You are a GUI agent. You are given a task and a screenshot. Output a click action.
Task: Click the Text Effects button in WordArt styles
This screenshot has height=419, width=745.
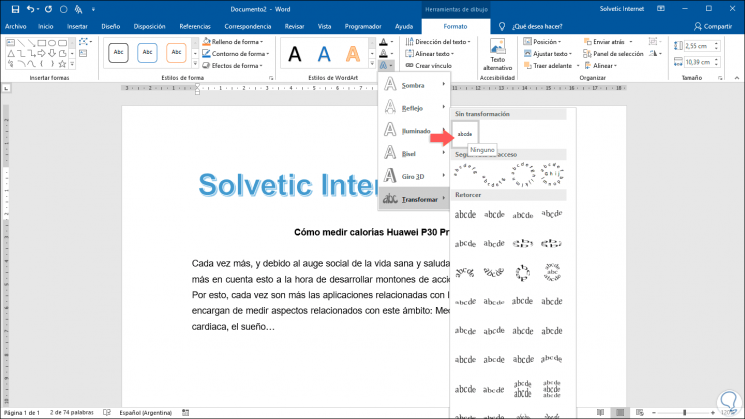coord(386,66)
